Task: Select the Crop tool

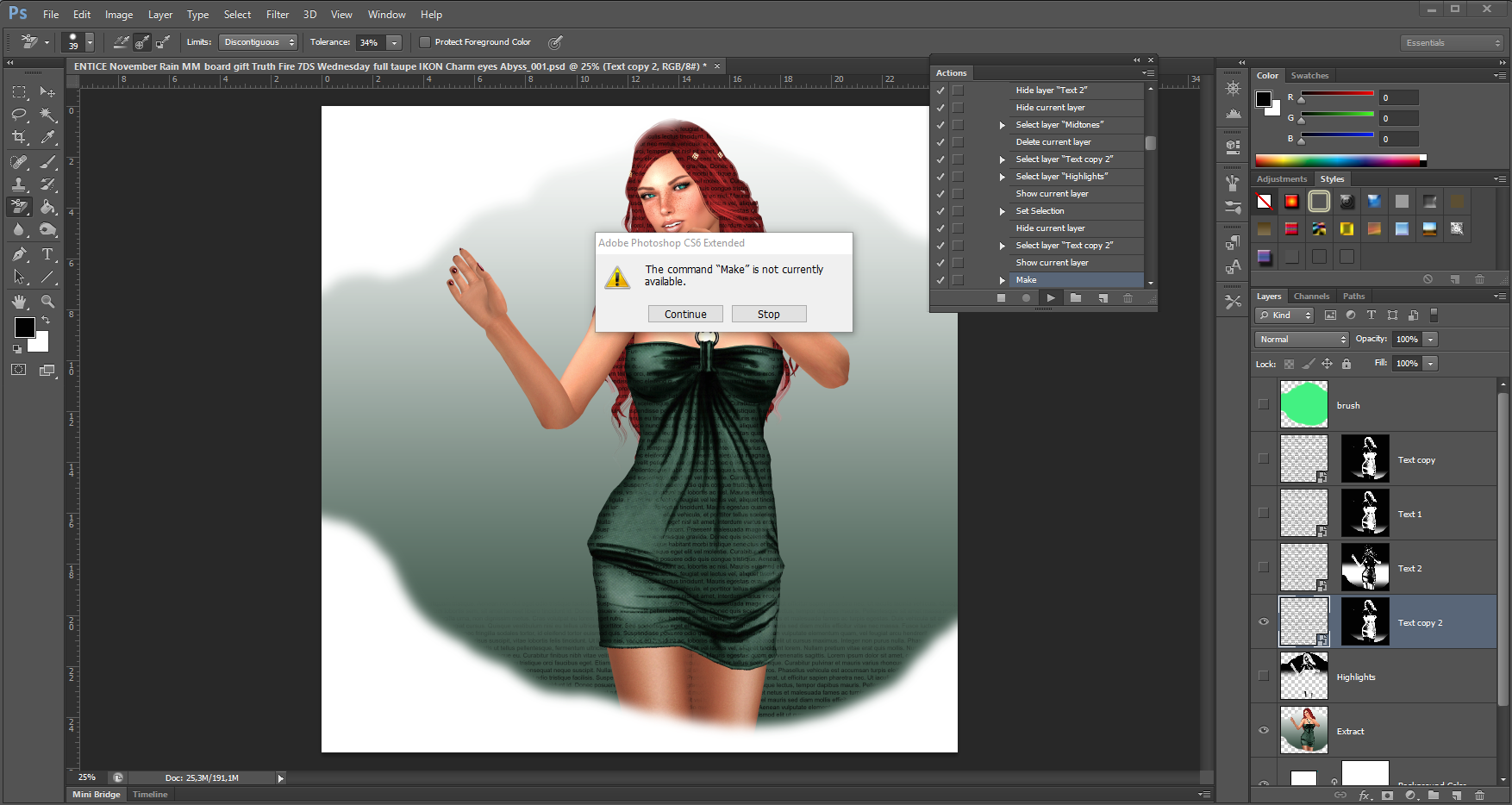Action: tap(19, 137)
